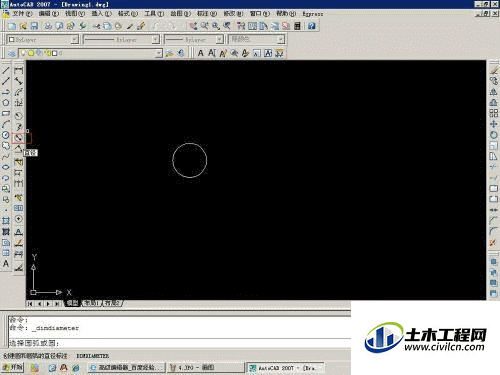Open the 窗口 (Window) menu
The width and height of the screenshot is (500, 375).
pos(260,14)
